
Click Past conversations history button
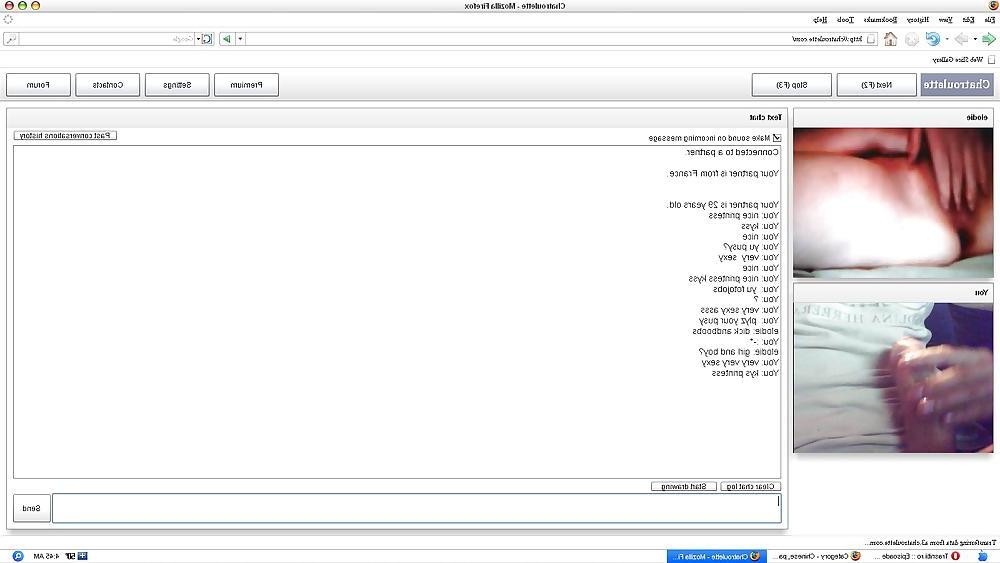(x=65, y=135)
